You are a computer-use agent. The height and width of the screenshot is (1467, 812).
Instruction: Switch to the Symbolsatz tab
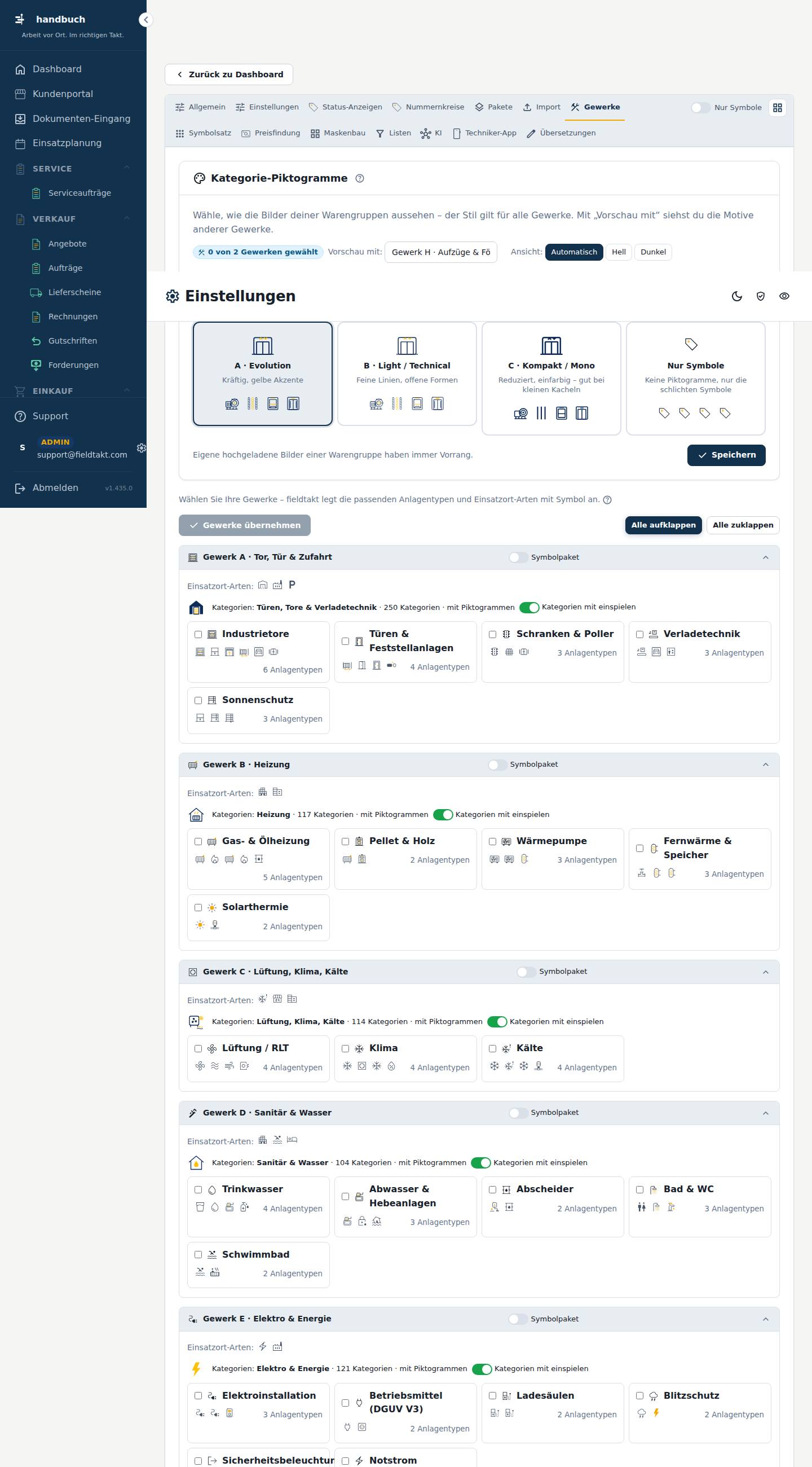click(x=203, y=133)
